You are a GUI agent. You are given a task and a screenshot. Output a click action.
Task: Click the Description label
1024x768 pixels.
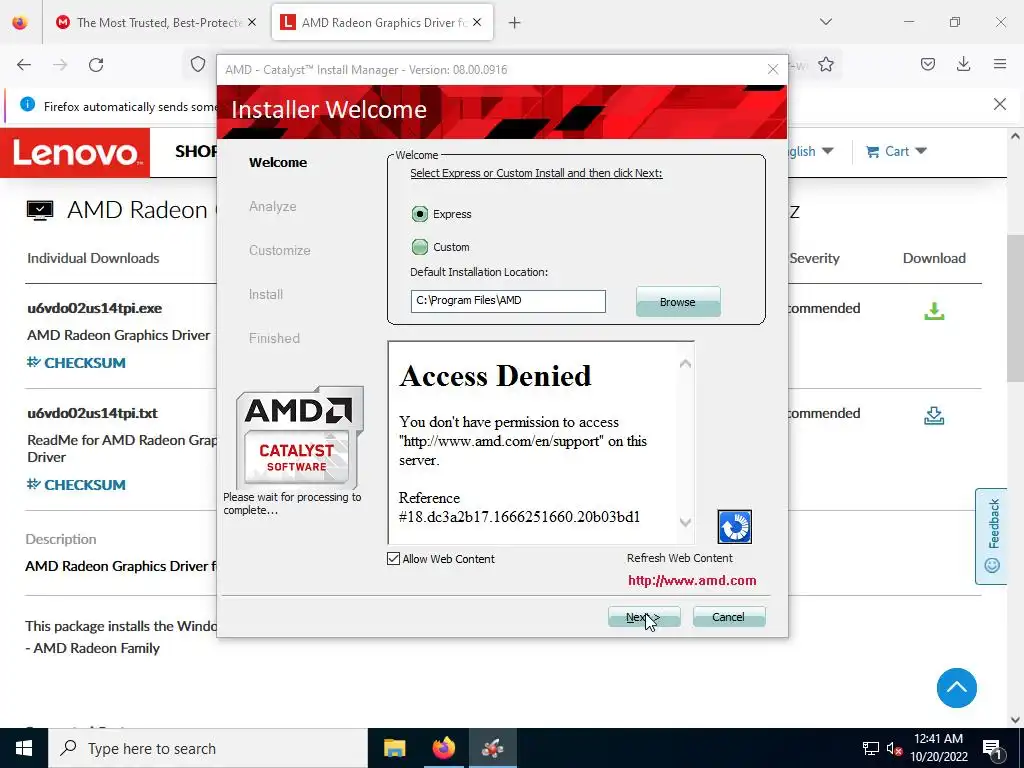pos(61,539)
